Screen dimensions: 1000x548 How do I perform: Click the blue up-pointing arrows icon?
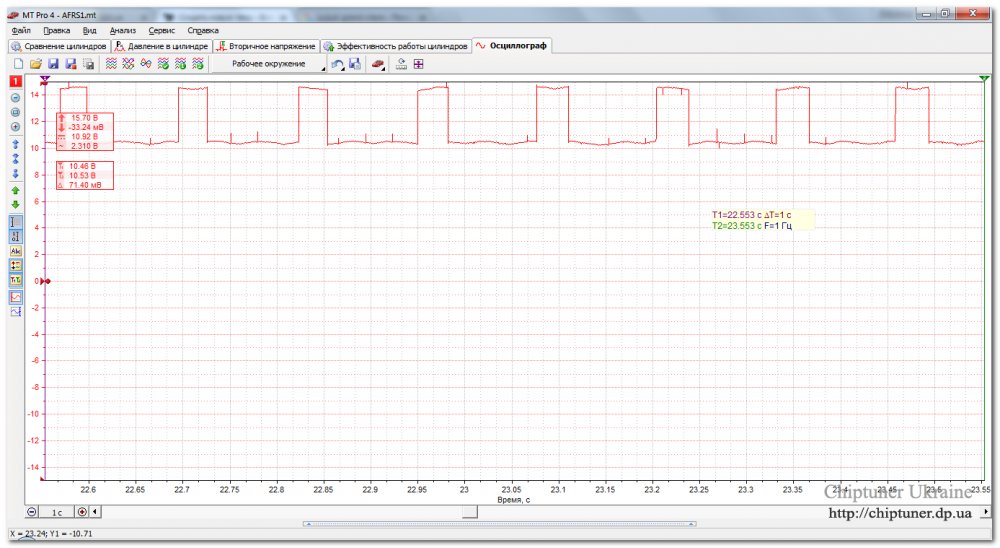coord(15,144)
